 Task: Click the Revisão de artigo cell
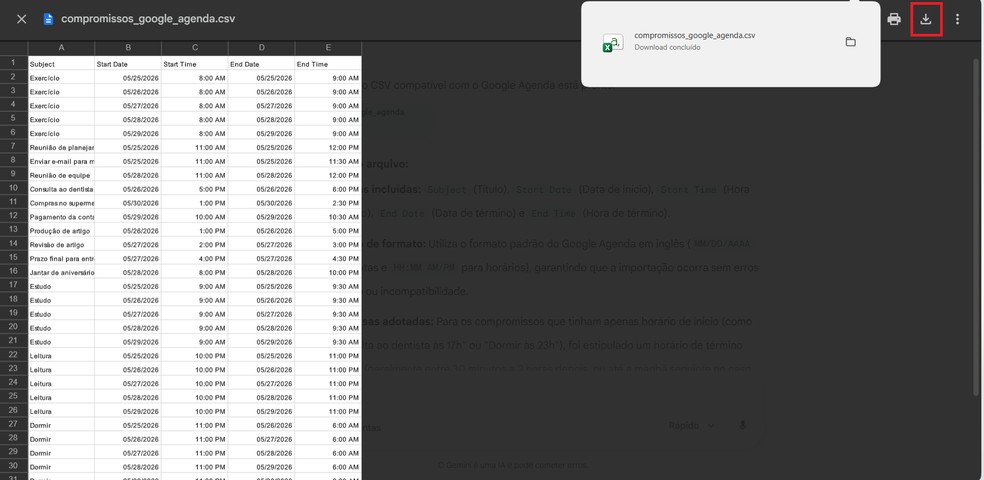pos(62,245)
